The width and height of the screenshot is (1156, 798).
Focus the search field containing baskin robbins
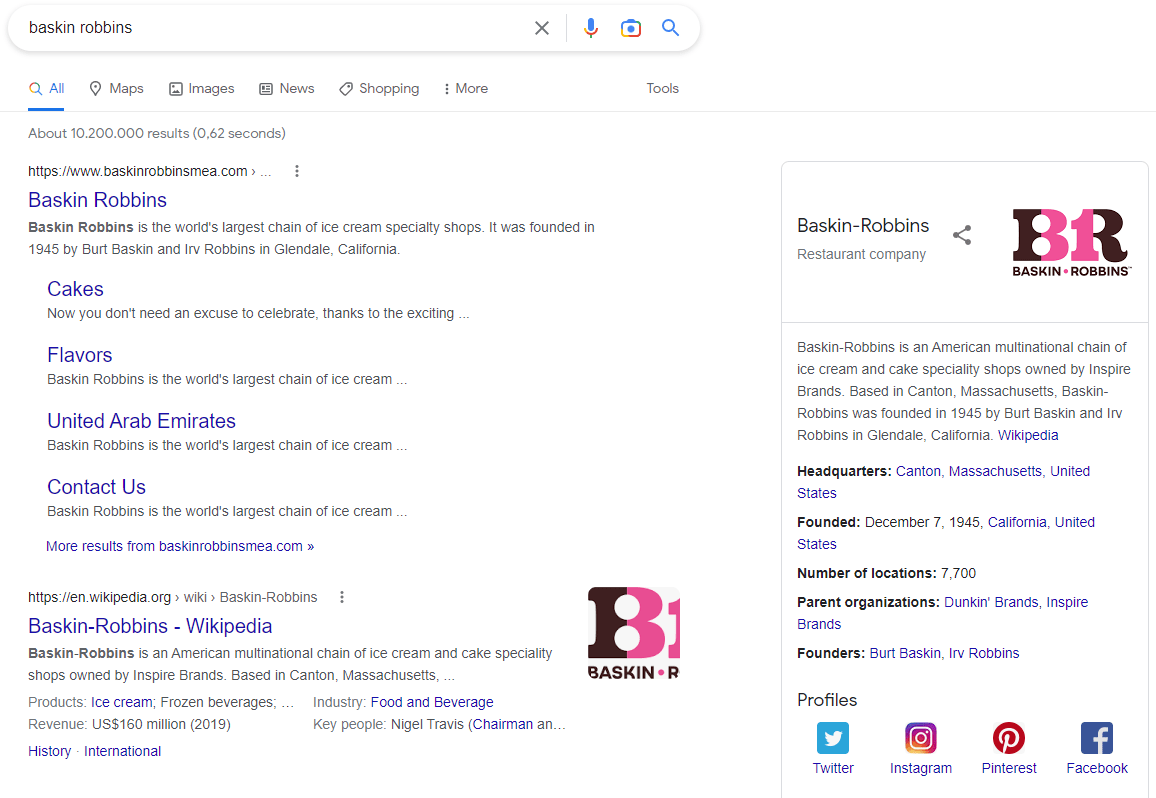point(273,28)
